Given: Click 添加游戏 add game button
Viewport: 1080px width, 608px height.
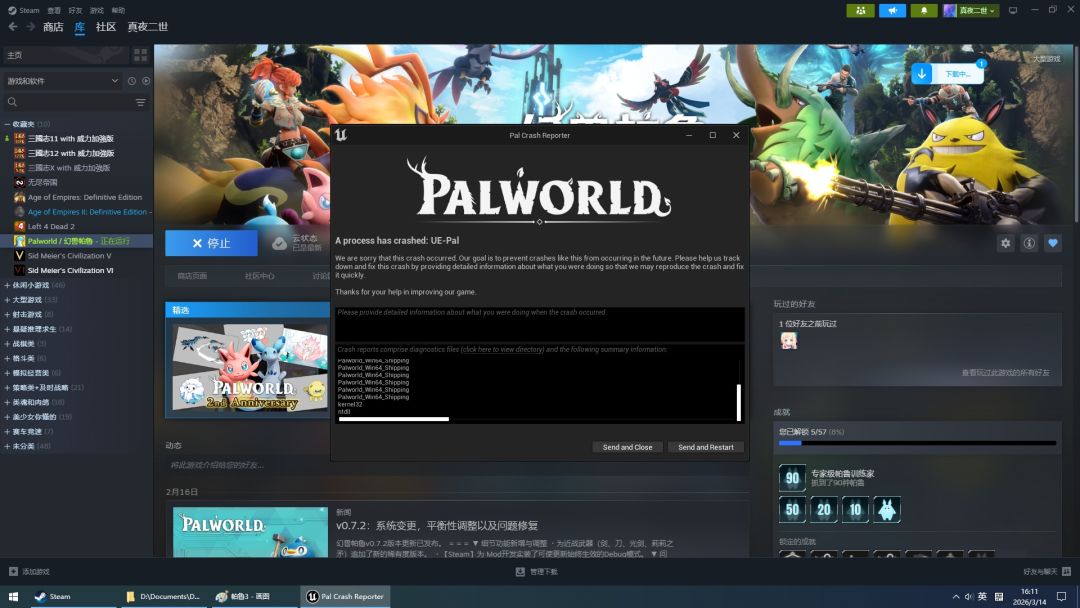Looking at the screenshot, I should tap(29, 572).
